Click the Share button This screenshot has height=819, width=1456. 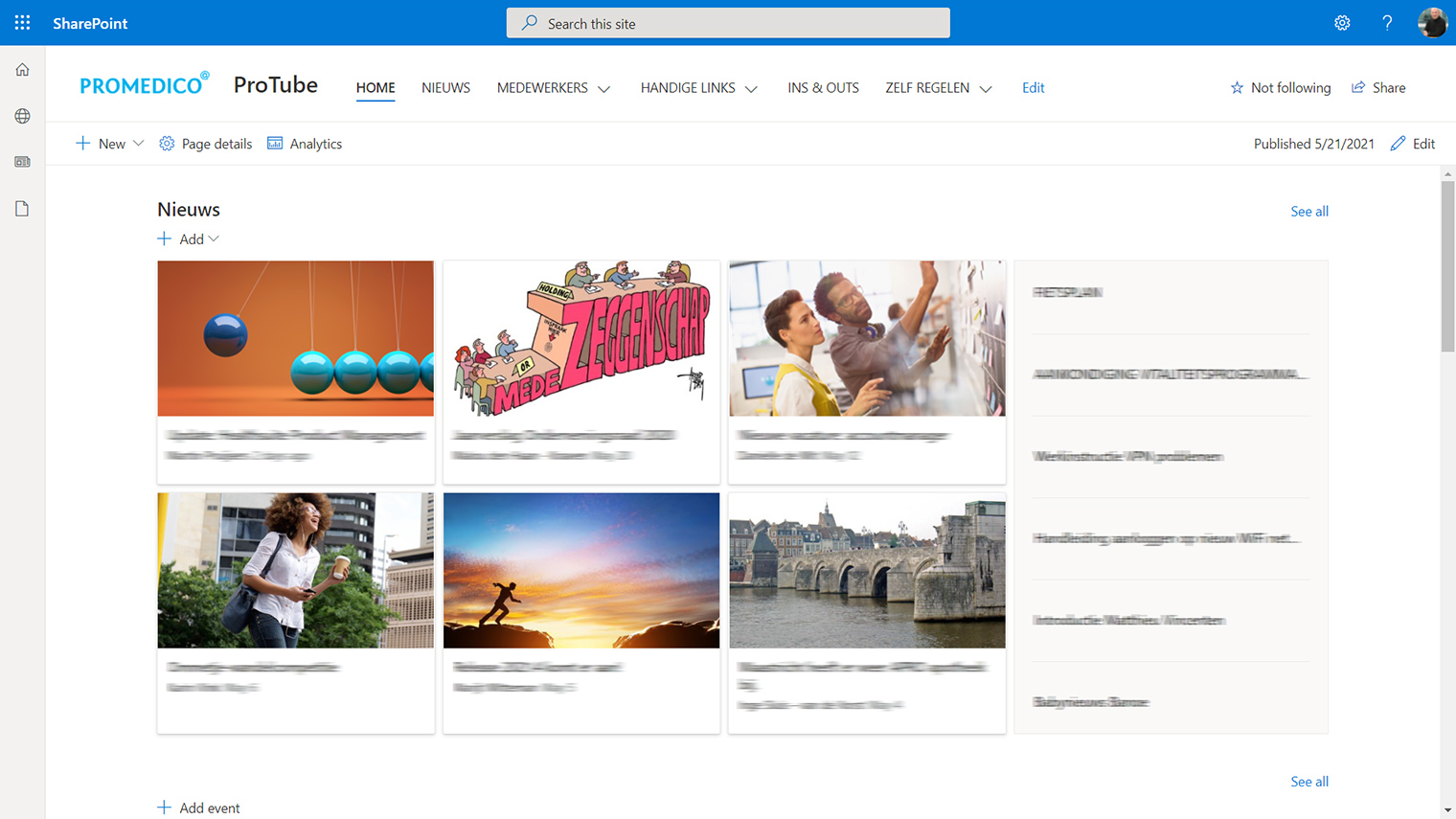point(1378,87)
